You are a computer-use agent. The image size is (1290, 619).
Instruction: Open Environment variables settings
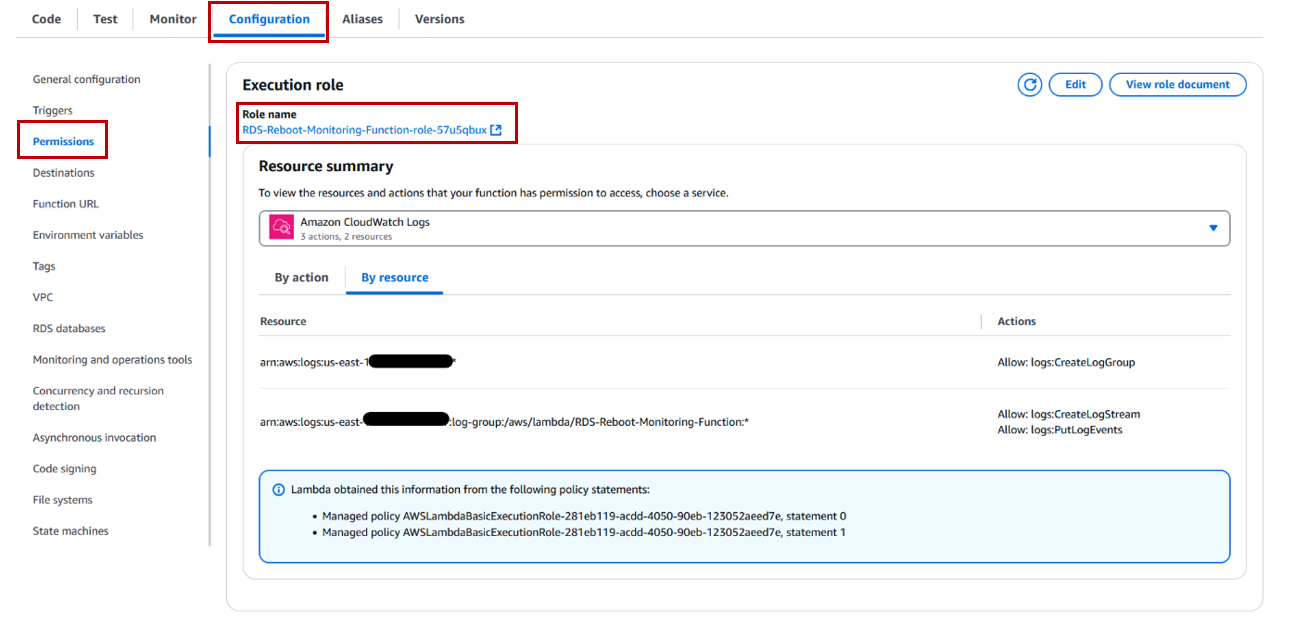coord(88,235)
